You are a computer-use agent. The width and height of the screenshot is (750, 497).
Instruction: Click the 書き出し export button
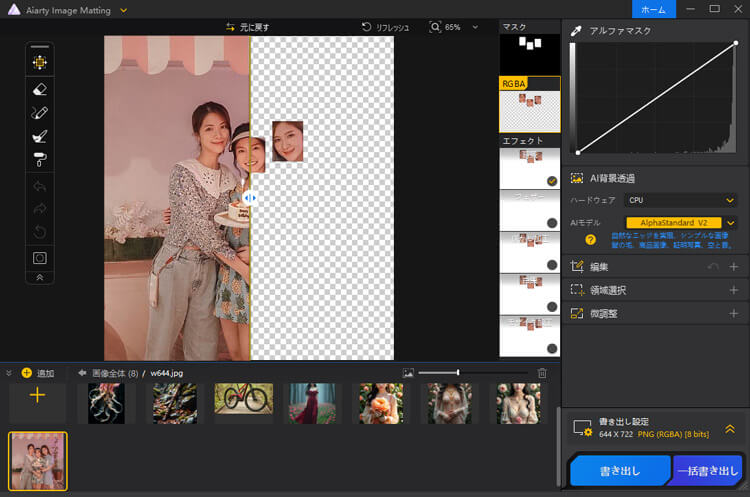click(x=620, y=470)
